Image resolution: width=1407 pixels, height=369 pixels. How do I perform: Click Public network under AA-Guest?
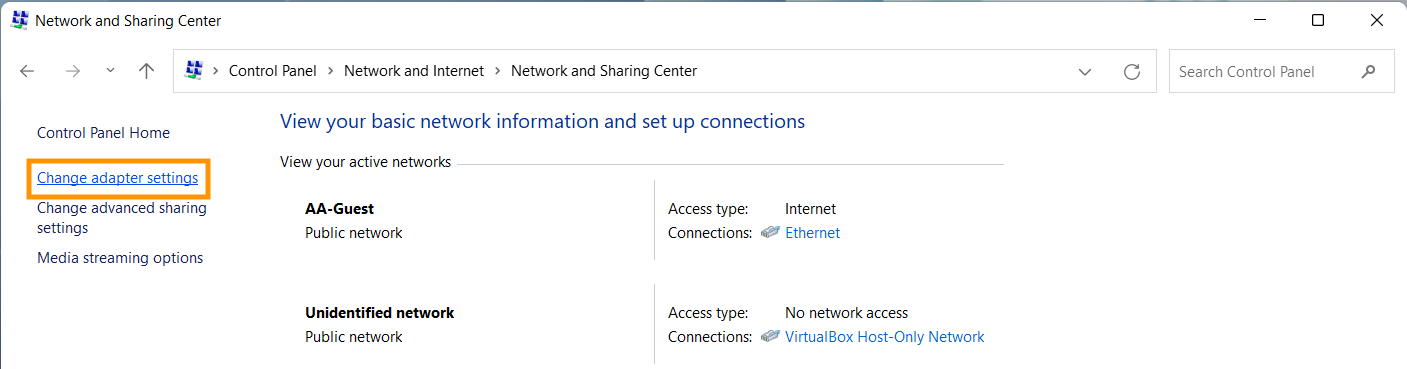coord(353,233)
